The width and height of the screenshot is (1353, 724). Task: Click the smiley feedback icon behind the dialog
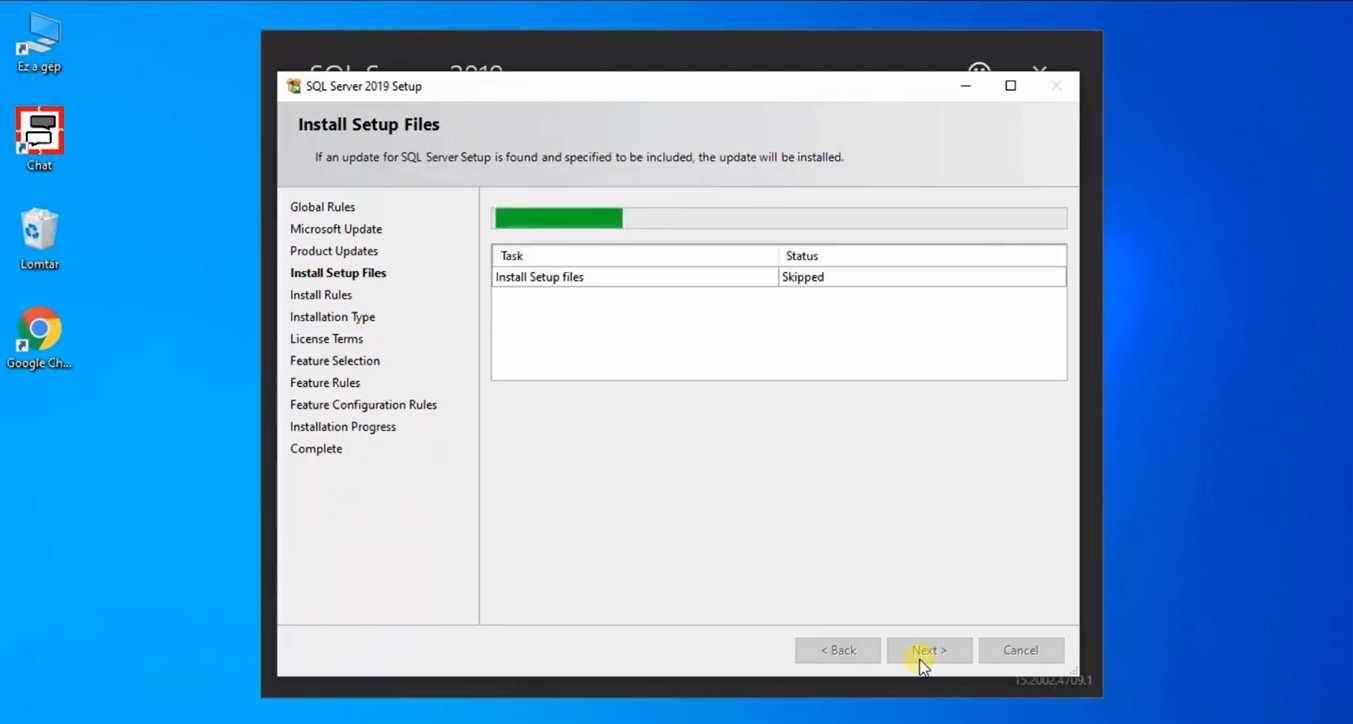979,70
